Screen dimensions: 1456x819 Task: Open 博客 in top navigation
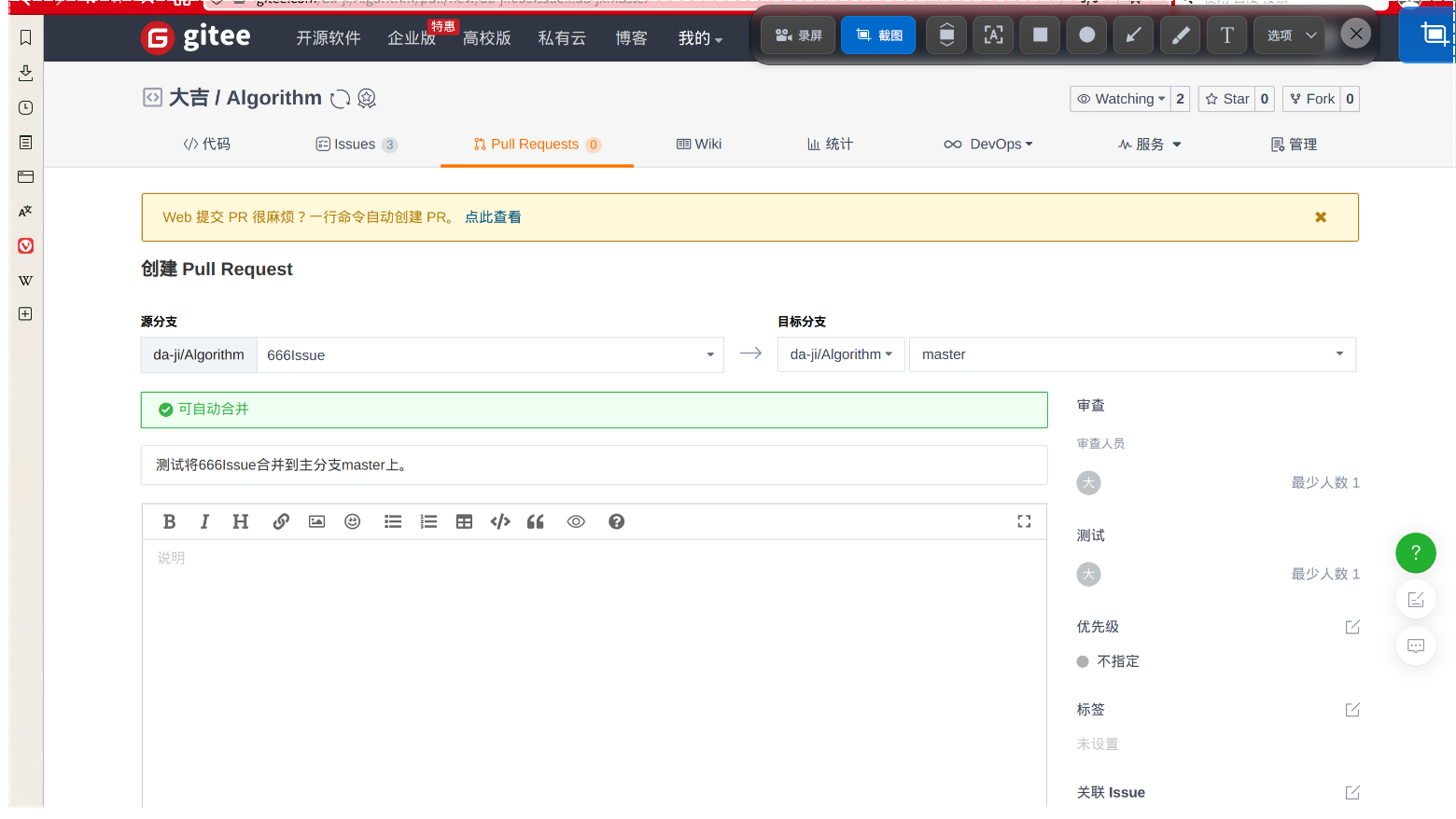[x=631, y=38]
